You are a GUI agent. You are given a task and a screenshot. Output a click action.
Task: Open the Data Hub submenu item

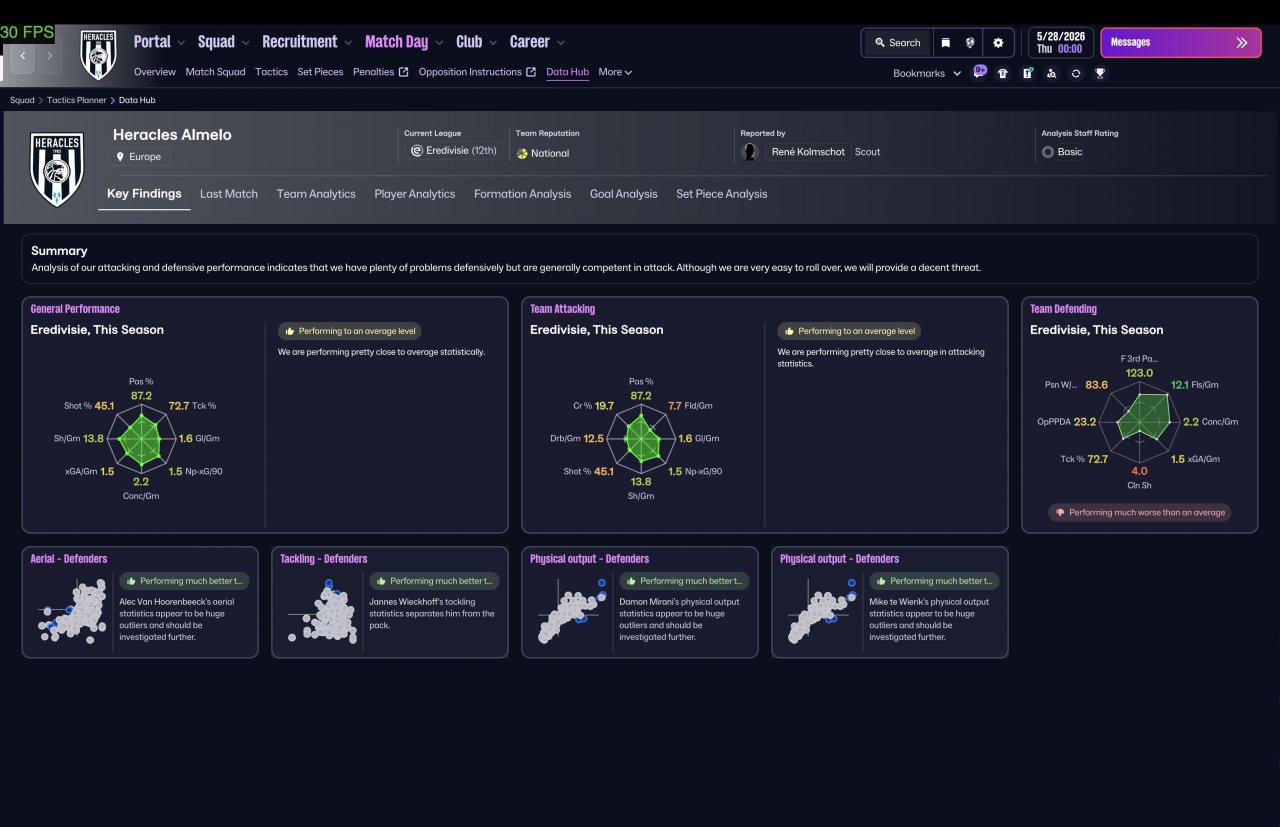coord(568,72)
